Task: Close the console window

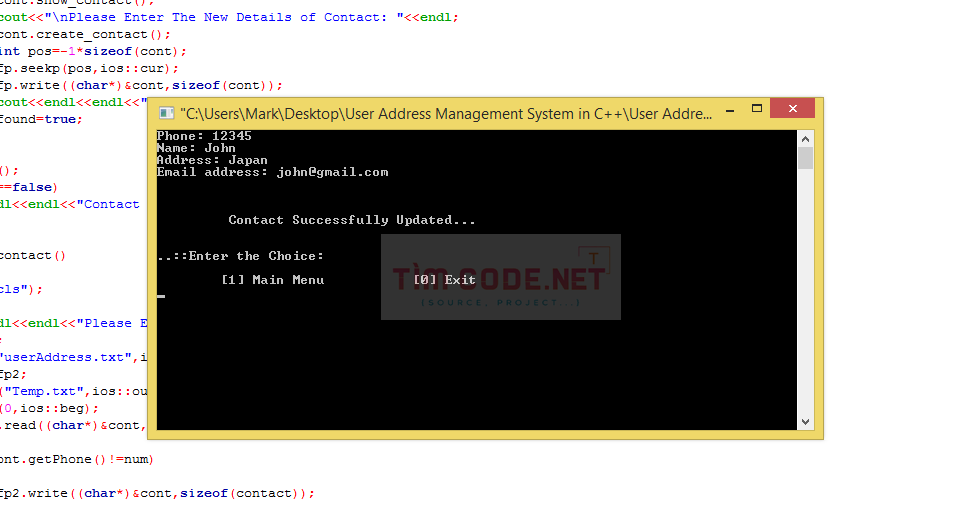Action: 793,108
